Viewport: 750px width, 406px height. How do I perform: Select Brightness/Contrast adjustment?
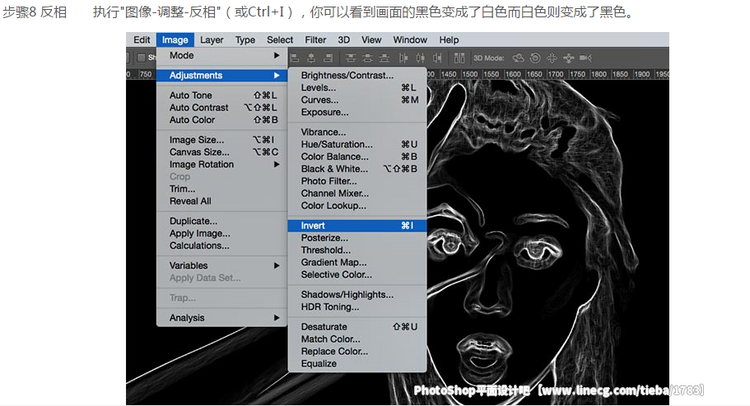coord(347,75)
